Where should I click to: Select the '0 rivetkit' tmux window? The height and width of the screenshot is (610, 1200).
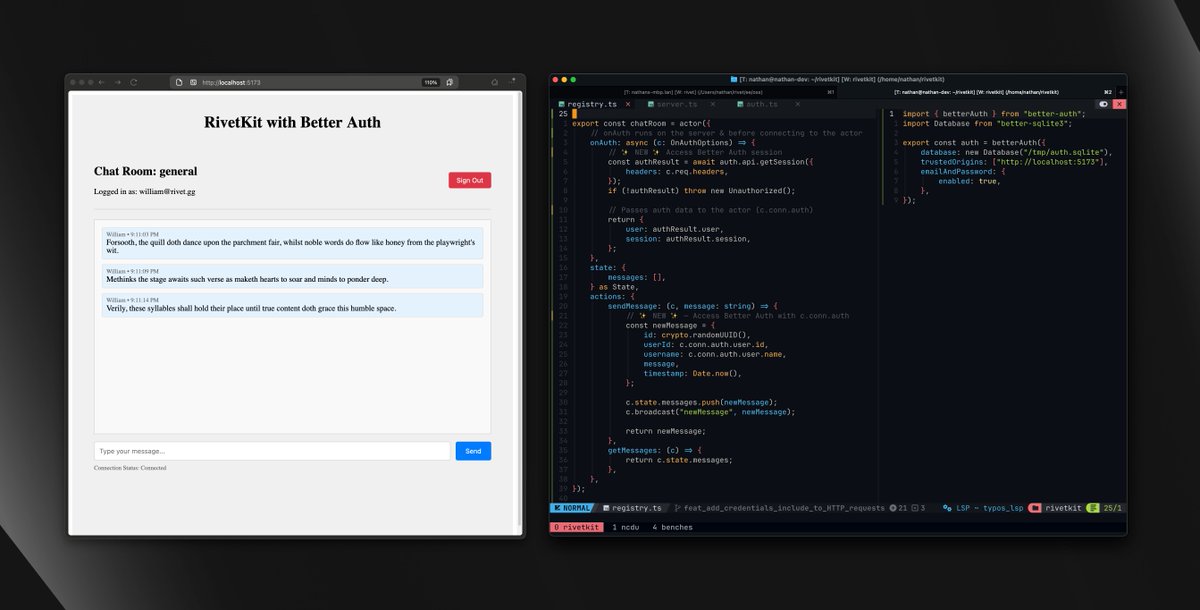coord(575,527)
